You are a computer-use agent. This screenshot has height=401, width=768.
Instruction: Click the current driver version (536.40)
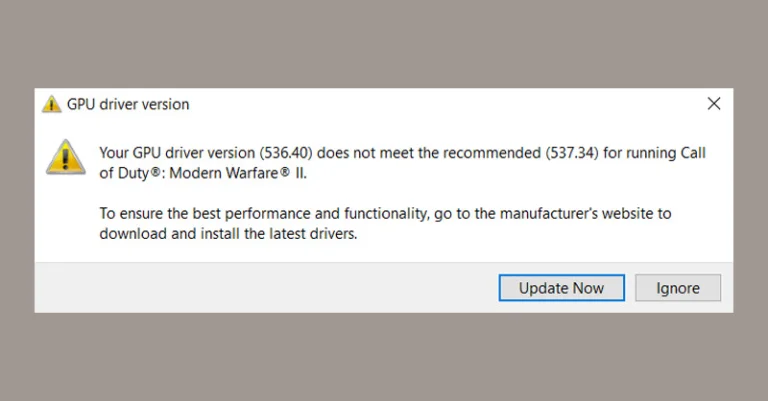pos(285,153)
